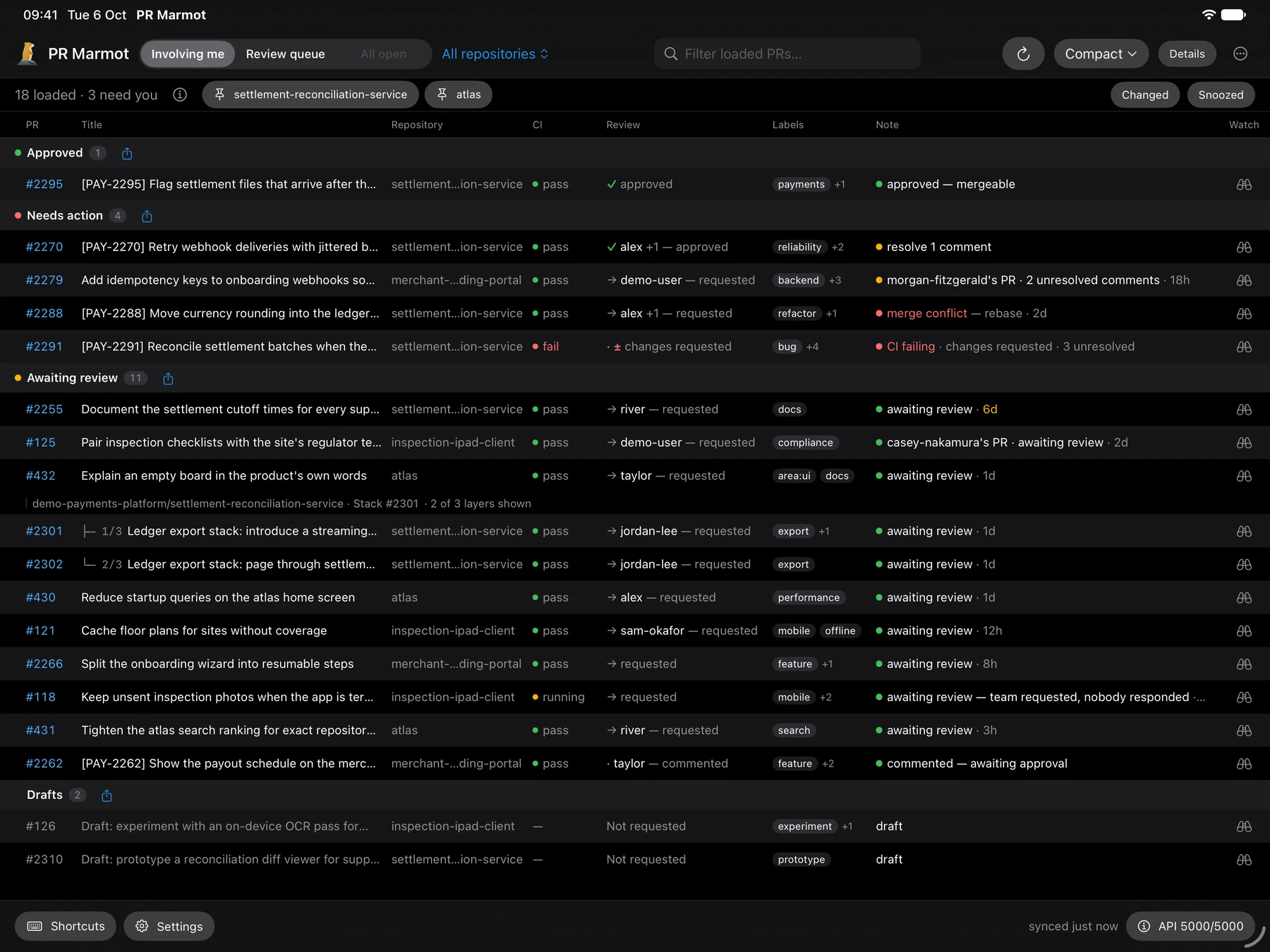Sort by the Repository column header
The width and height of the screenshot is (1270, 952).
417,124
